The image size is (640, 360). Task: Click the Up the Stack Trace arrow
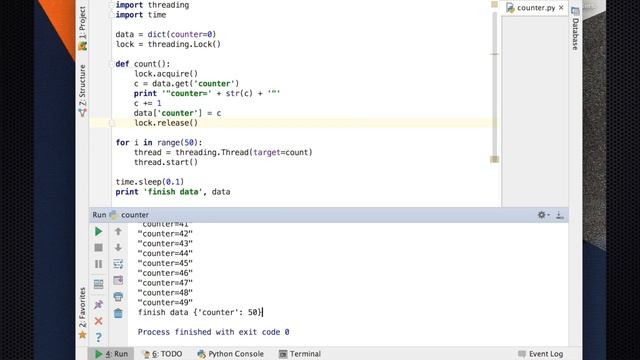coord(118,231)
